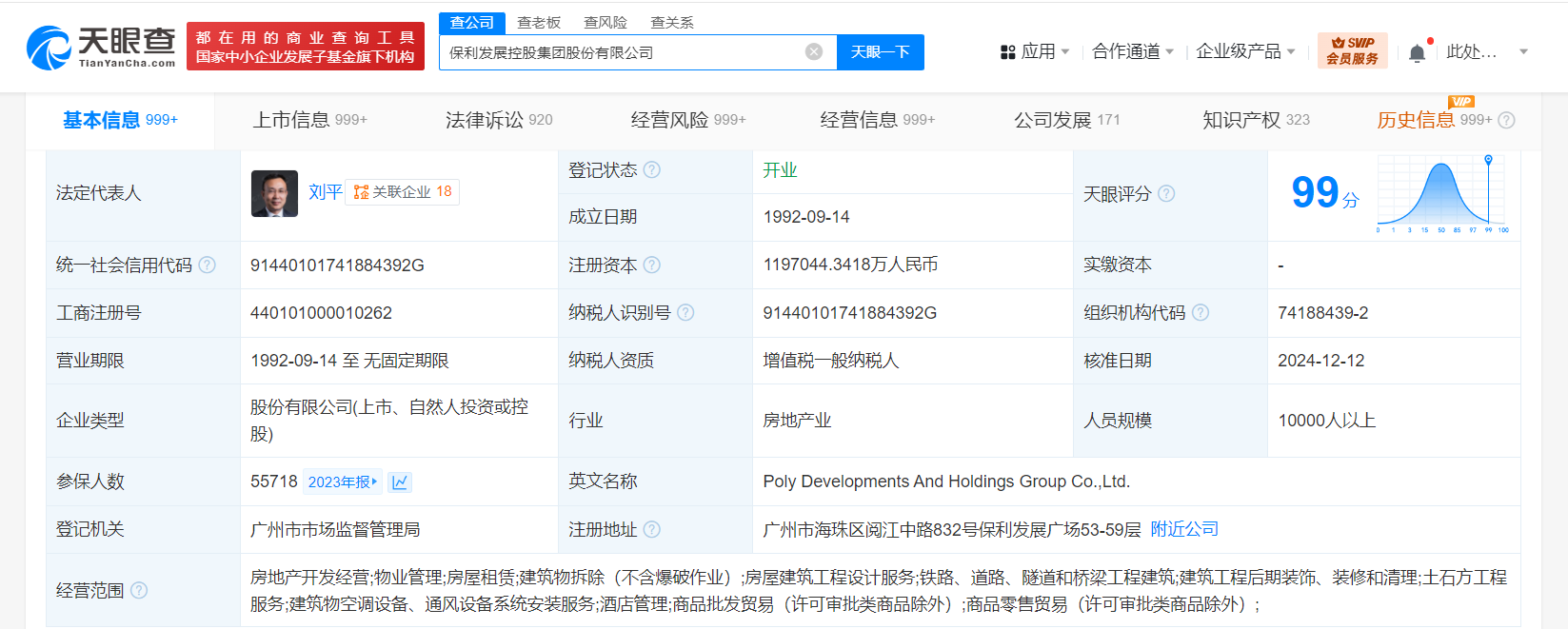Expand the 合作通道 dropdown
1568x629 pixels.
[x=1133, y=52]
